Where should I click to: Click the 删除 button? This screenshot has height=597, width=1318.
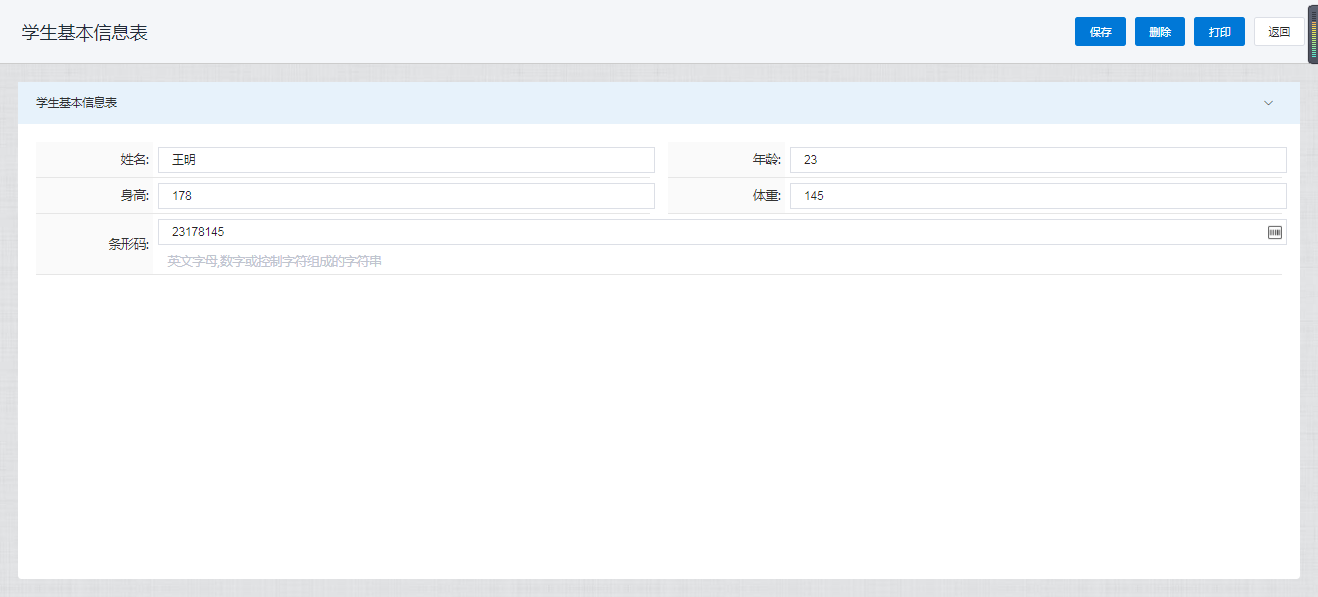(1160, 32)
